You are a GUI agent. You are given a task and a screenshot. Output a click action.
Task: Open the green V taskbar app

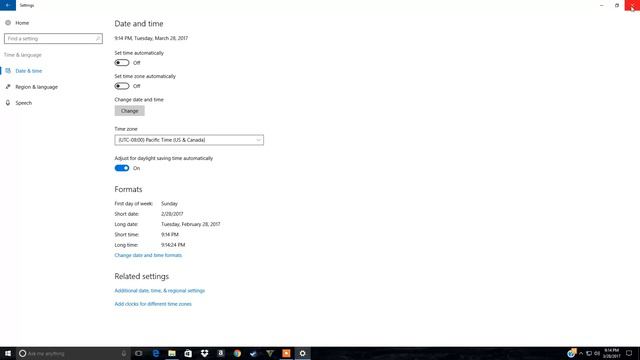(x=270, y=353)
